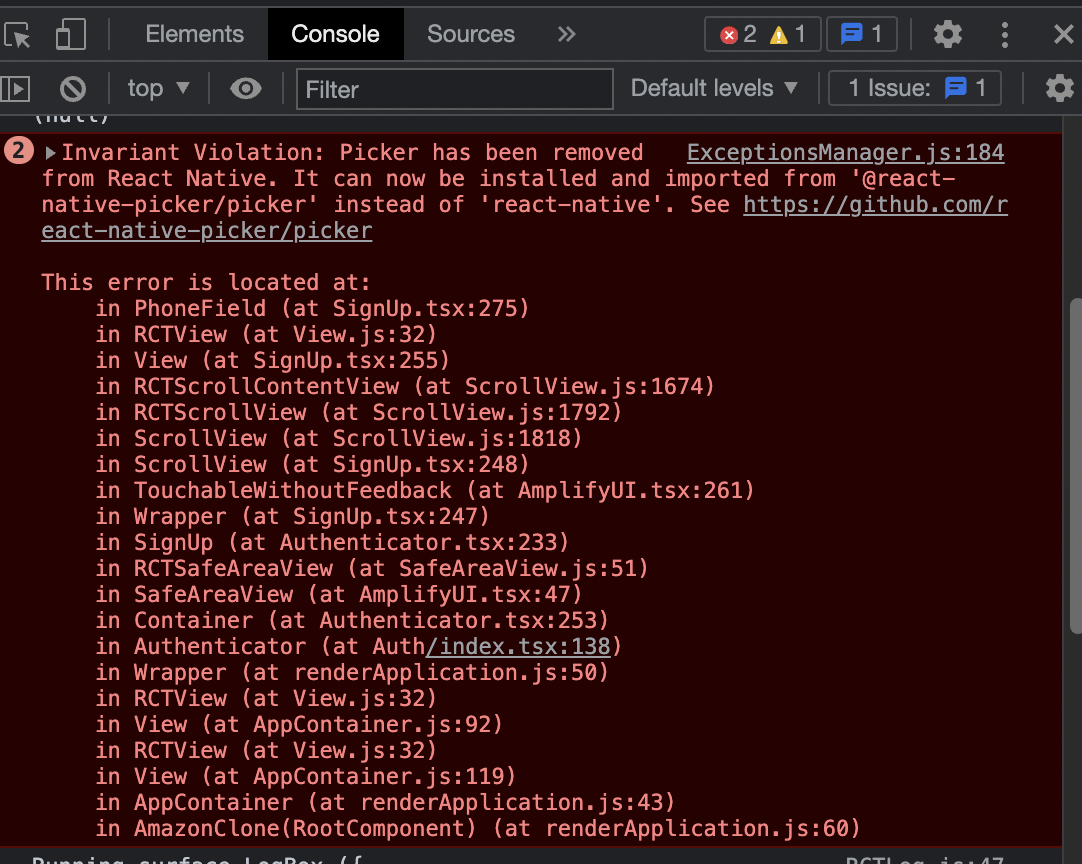Toggle device toolbar emulation icon
The width and height of the screenshot is (1082, 864).
70,35
